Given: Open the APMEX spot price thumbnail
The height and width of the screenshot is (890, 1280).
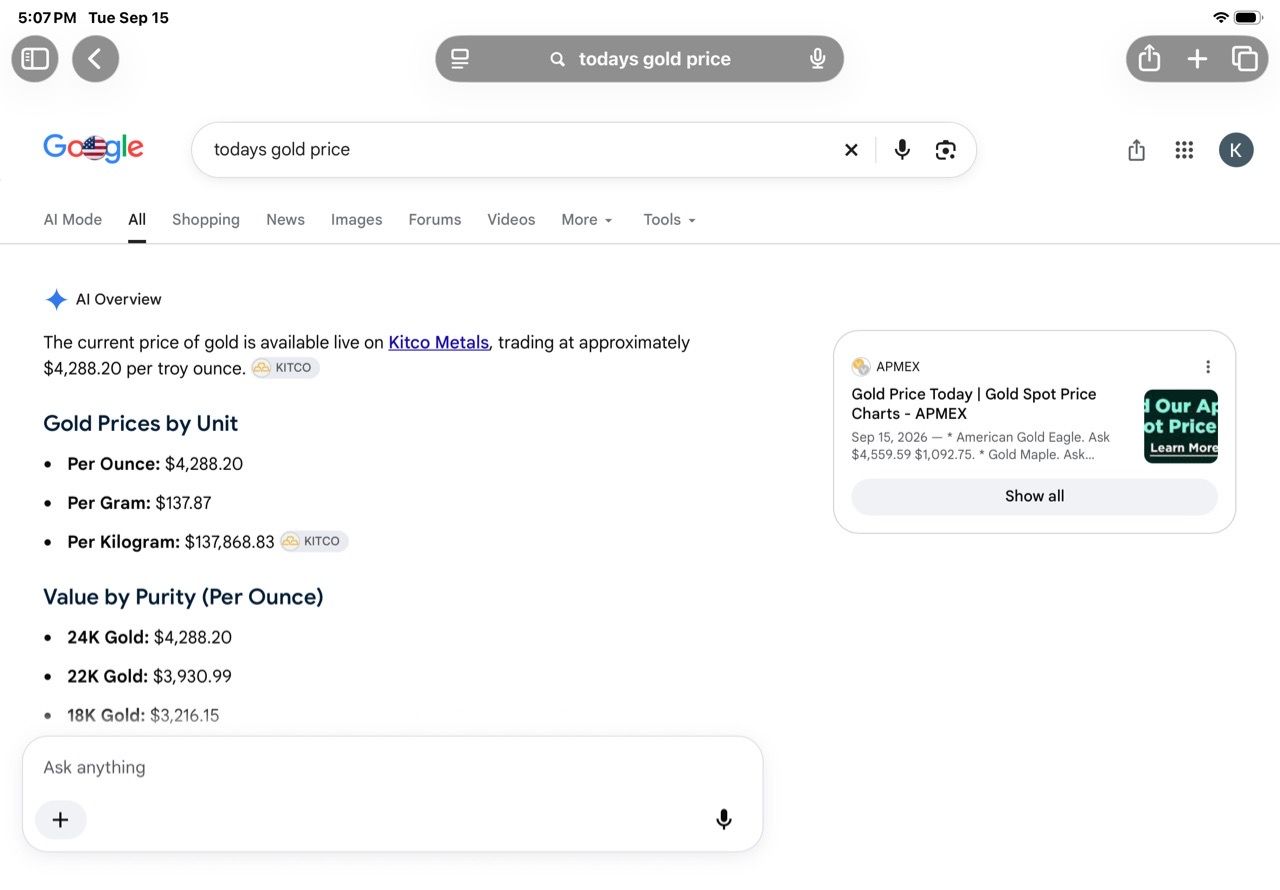Looking at the screenshot, I should [x=1181, y=426].
